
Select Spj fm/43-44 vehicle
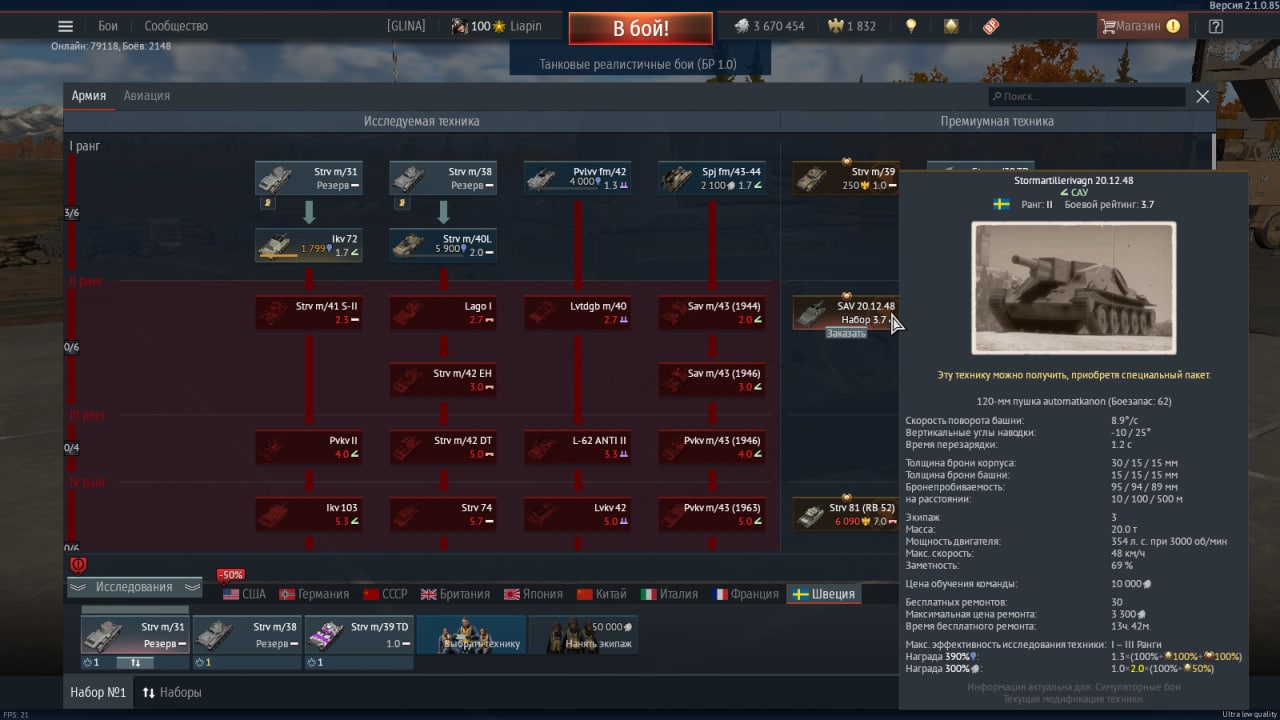pyautogui.click(x=712, y=179)
